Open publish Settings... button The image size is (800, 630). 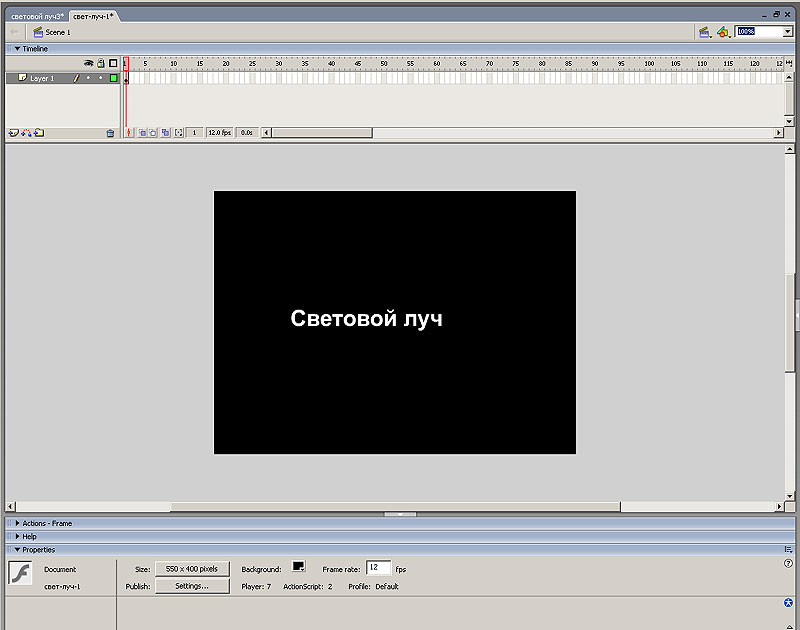pyautogui.click(x=192, y=586)
